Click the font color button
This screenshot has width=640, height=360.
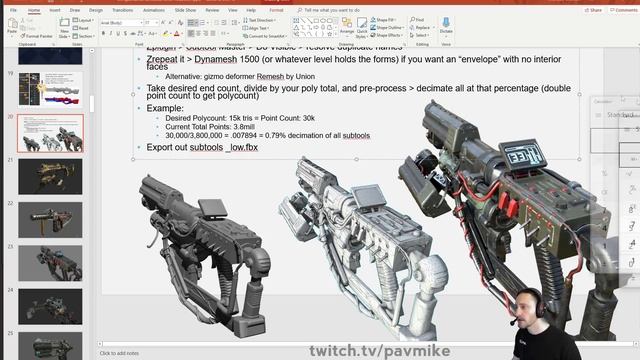(x=177, y=33)
